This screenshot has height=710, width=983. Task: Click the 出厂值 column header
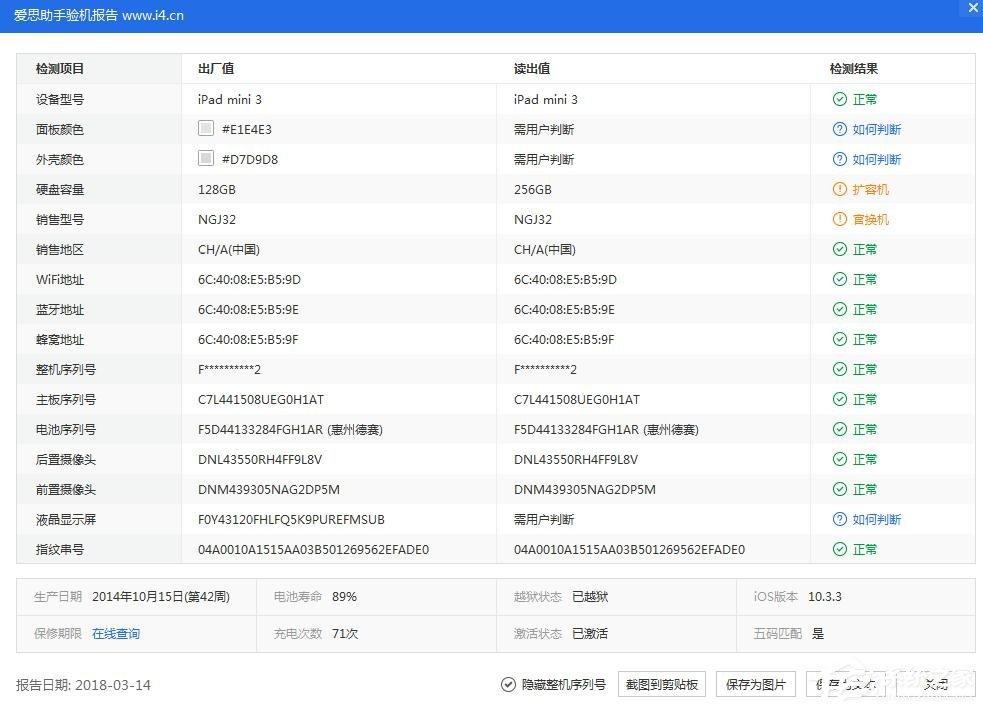[x=216, y=69]
